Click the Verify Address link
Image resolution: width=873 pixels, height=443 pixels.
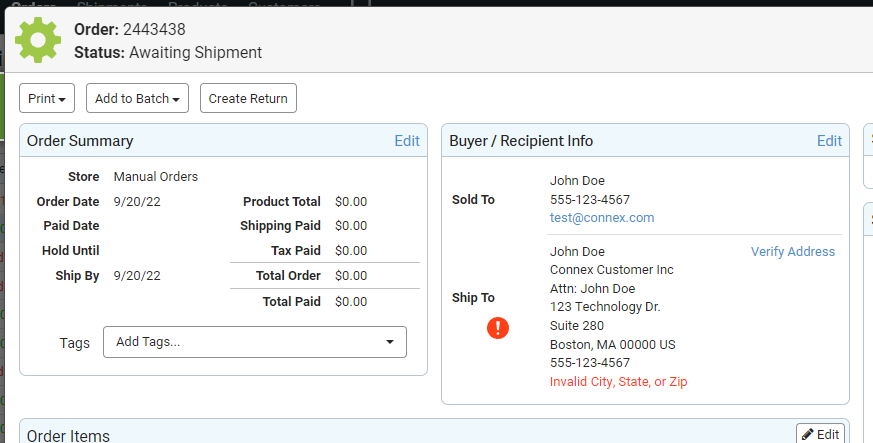(x=793, y=252)
